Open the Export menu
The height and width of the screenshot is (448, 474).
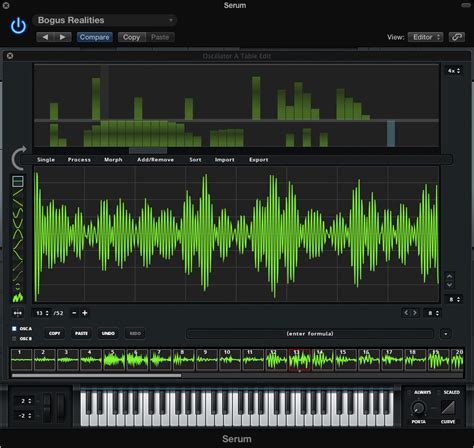tap(258, 160)
